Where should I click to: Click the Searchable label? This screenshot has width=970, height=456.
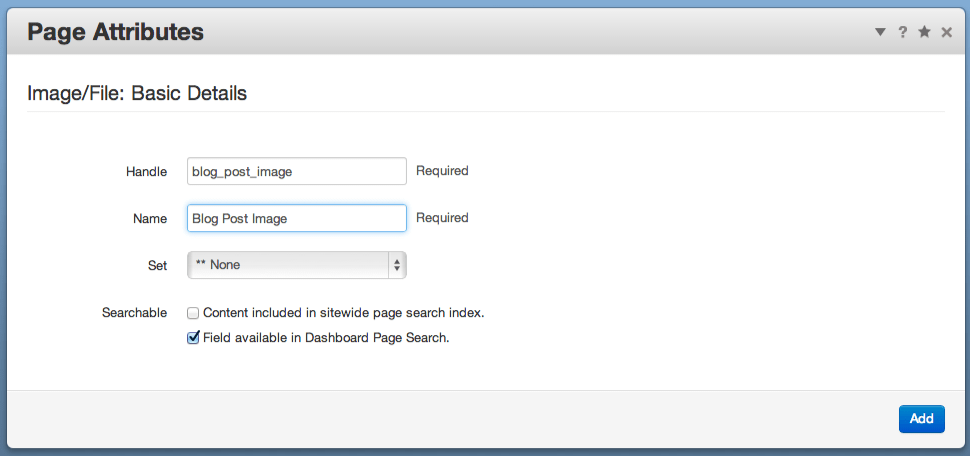[134, 313]
